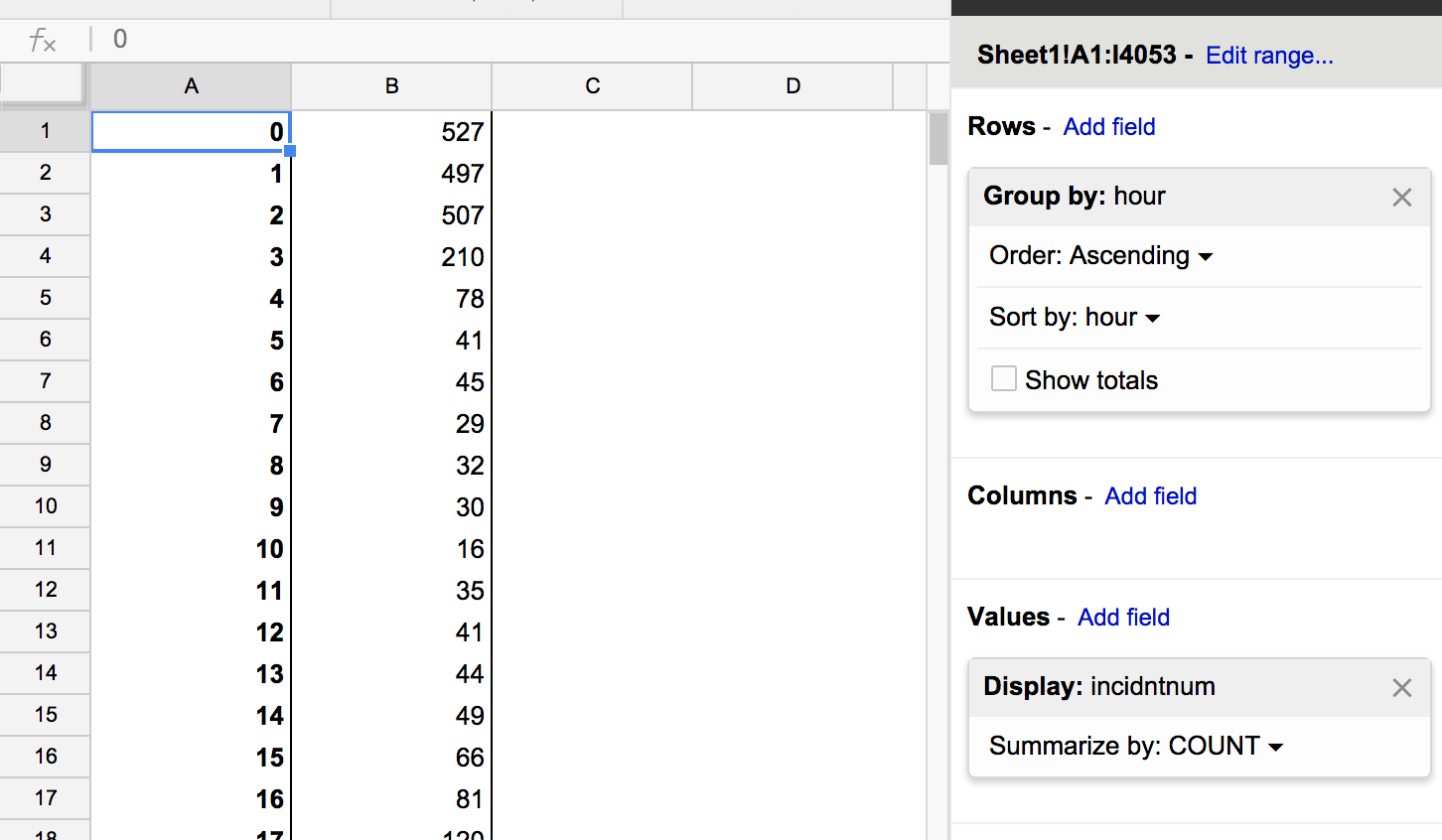Viewport: 1442px width, 840px height.
Task: Click the Edit range... link
Action: tap(1269, 56)
